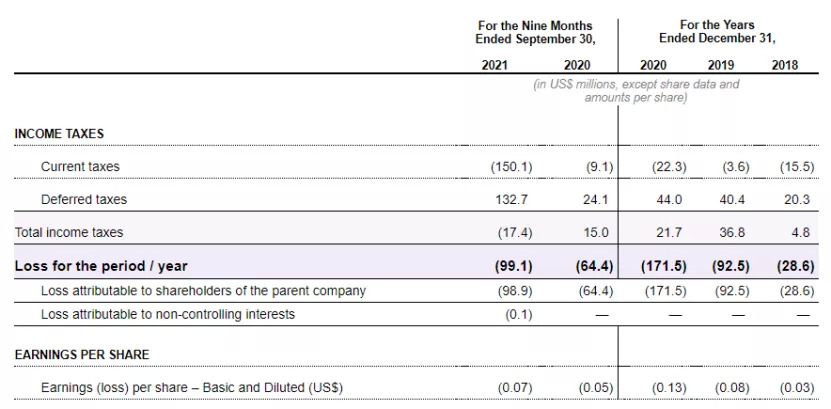Select Loss attributable to shareholders row label
This screenshot has width=831, height=409.
point(203,291)
